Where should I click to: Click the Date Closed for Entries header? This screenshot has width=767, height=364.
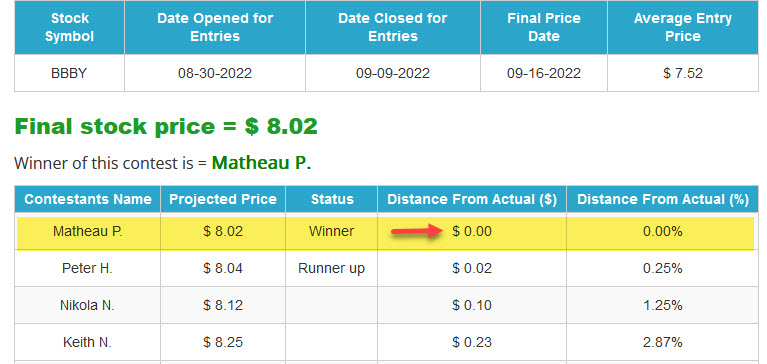(393, 27)
